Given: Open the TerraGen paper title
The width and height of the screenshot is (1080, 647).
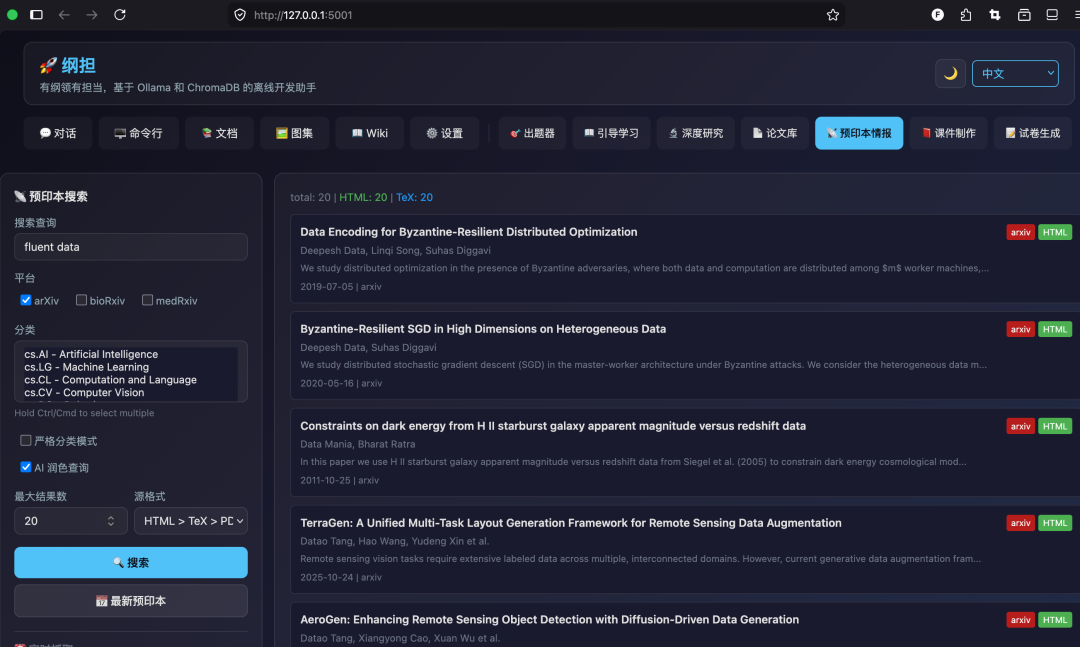Looking at the screenshot, I should click(x=571, y=523).
